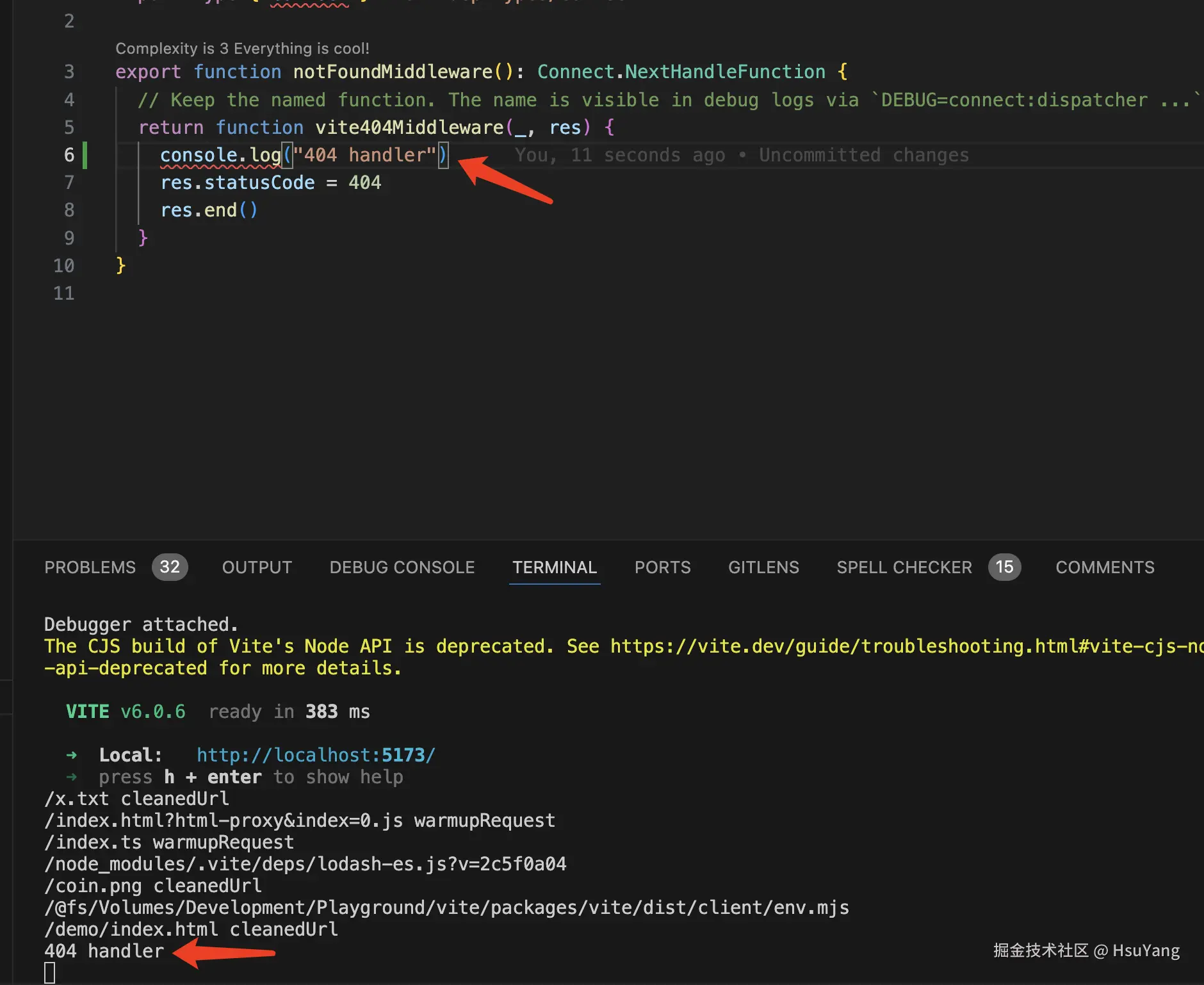Open the GITLENS panel tab
The width and height of the screenshot is (1204, 985).
pos(763,567)
